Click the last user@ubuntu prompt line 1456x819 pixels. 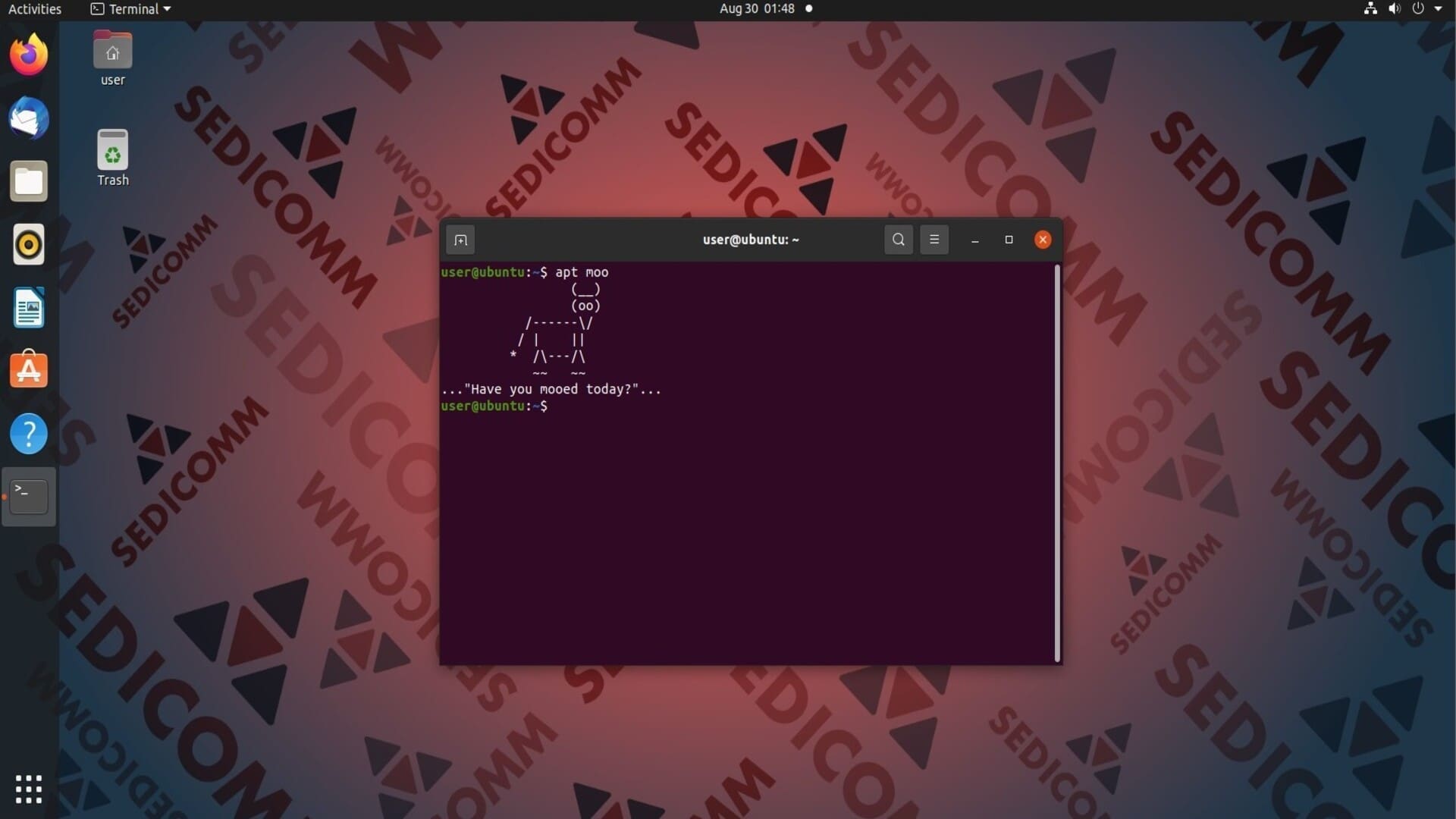click(x=494, y=406)
